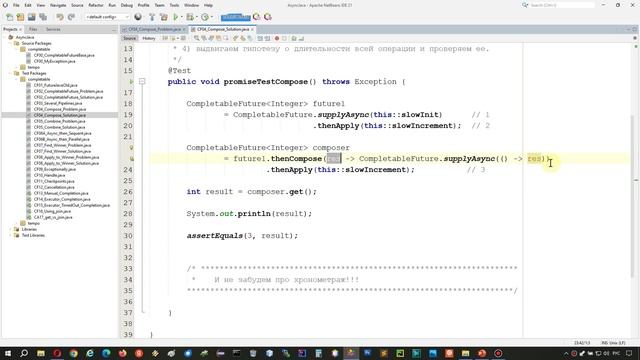Screen dimensions: 640x360
Task: Click the Redo toolbar icon
Action: pyautogui.click(x=71, y=17)
